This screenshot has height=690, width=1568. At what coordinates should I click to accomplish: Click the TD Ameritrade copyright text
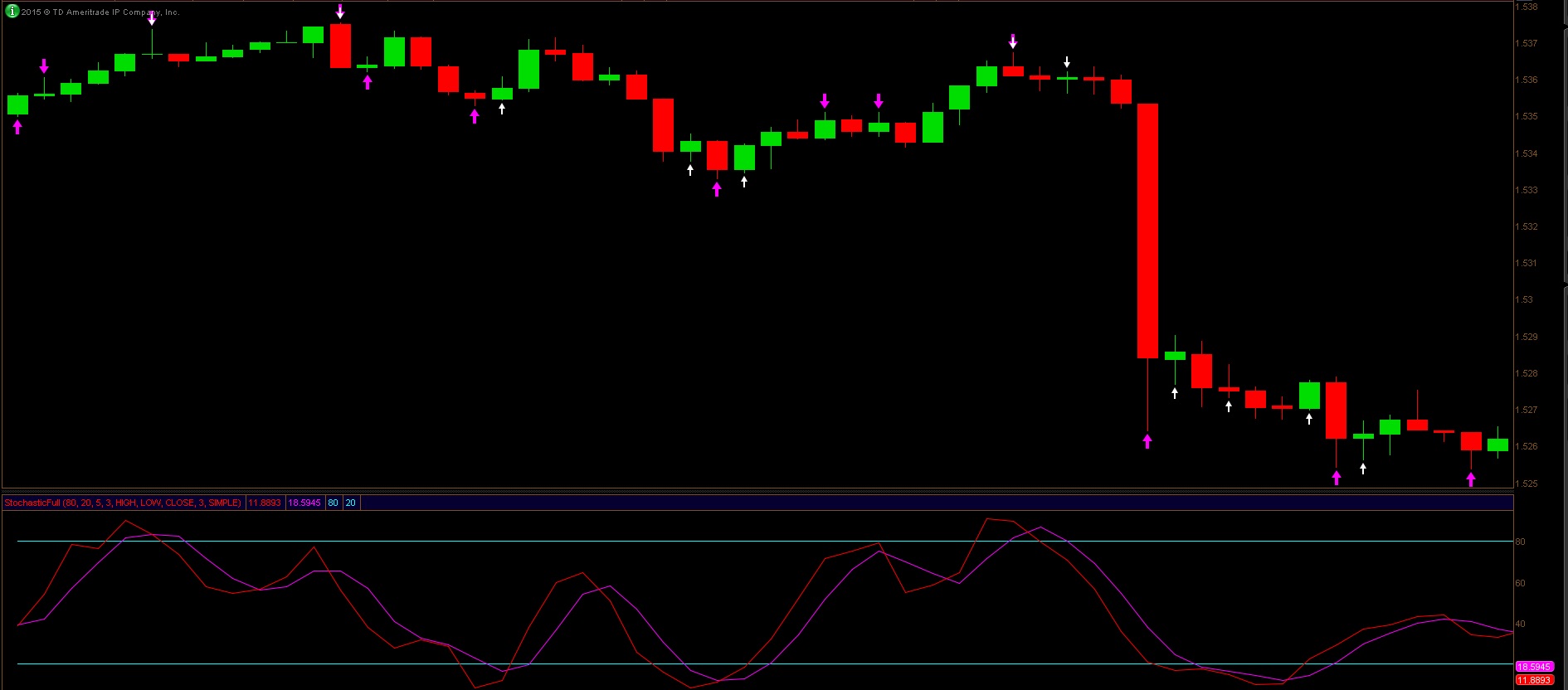coord(100,12)
